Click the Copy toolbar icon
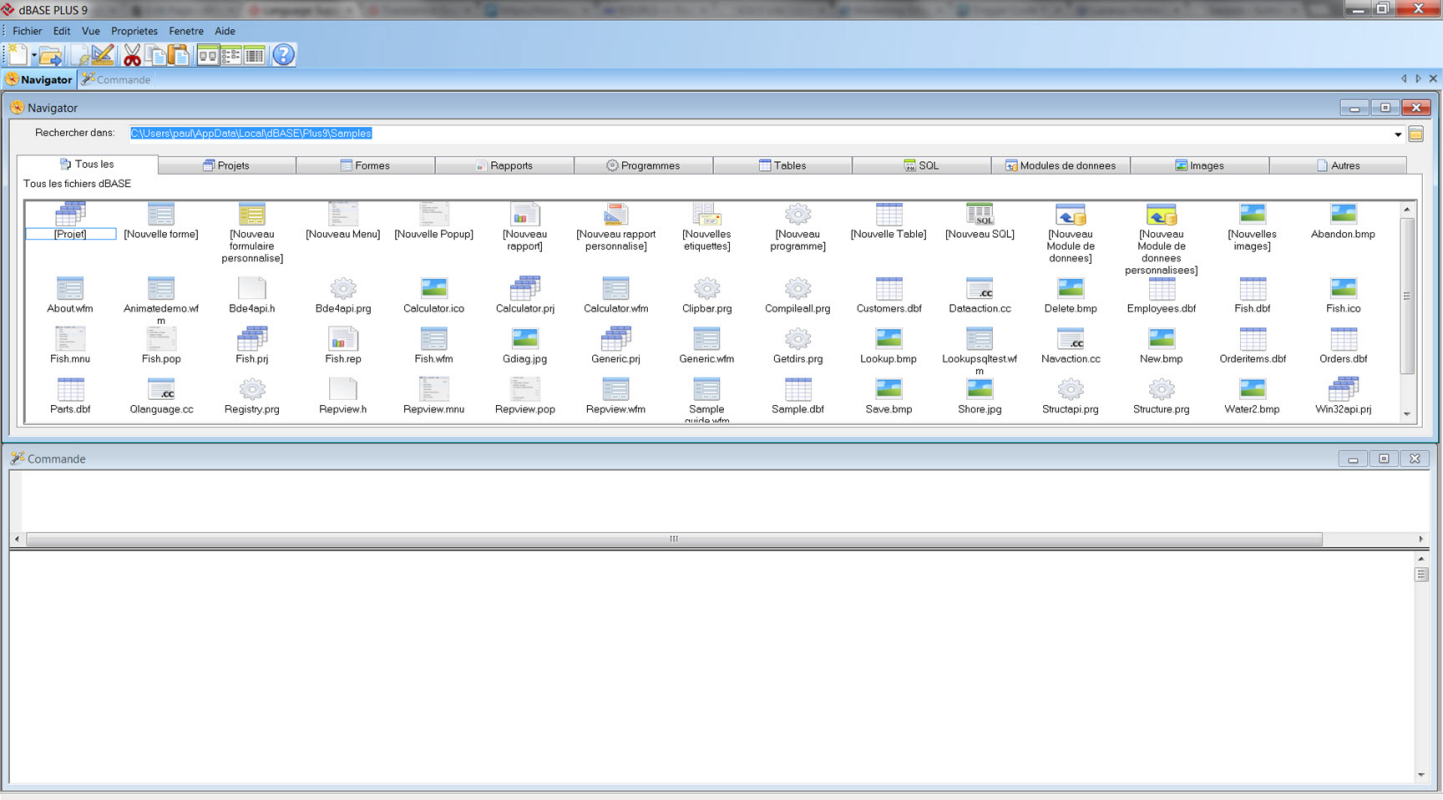This screenshot has height=800, width=1443. [x=155, y=55]
